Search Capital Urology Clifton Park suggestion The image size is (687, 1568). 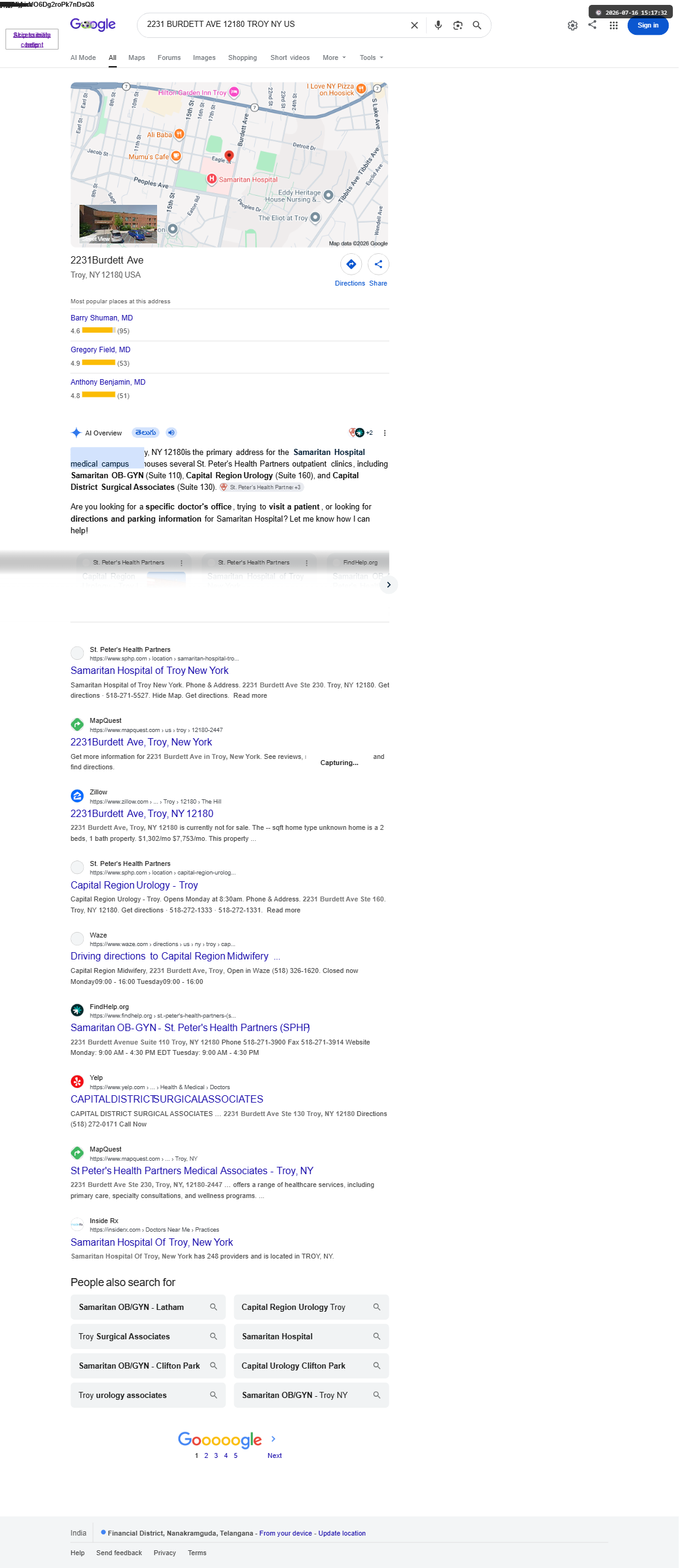click(x=311, y=1366)
